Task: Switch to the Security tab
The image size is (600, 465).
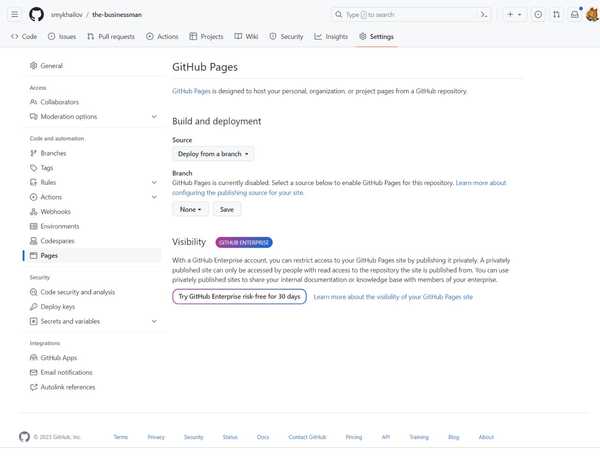Action: tap(286, 36)
